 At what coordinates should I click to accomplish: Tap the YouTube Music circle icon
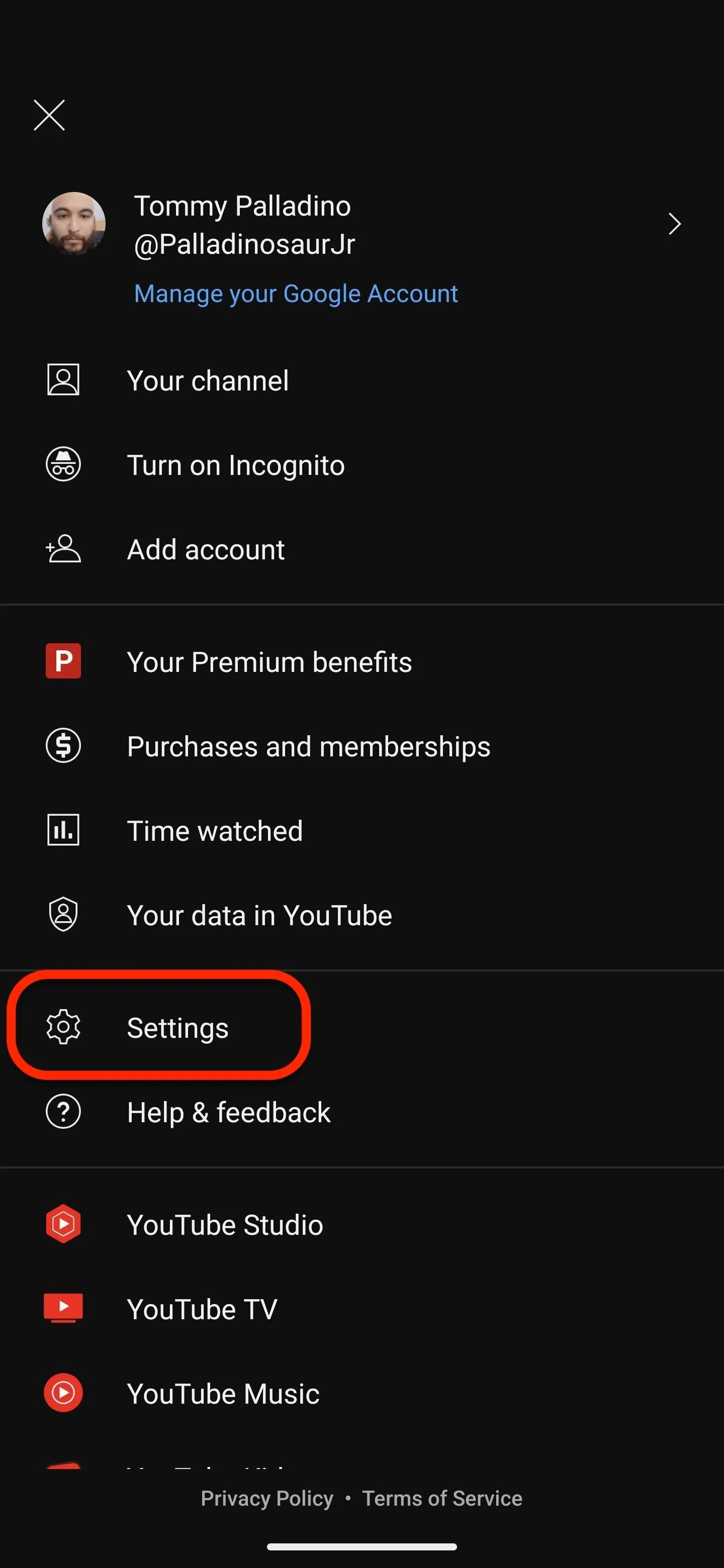coord(63,1393)
